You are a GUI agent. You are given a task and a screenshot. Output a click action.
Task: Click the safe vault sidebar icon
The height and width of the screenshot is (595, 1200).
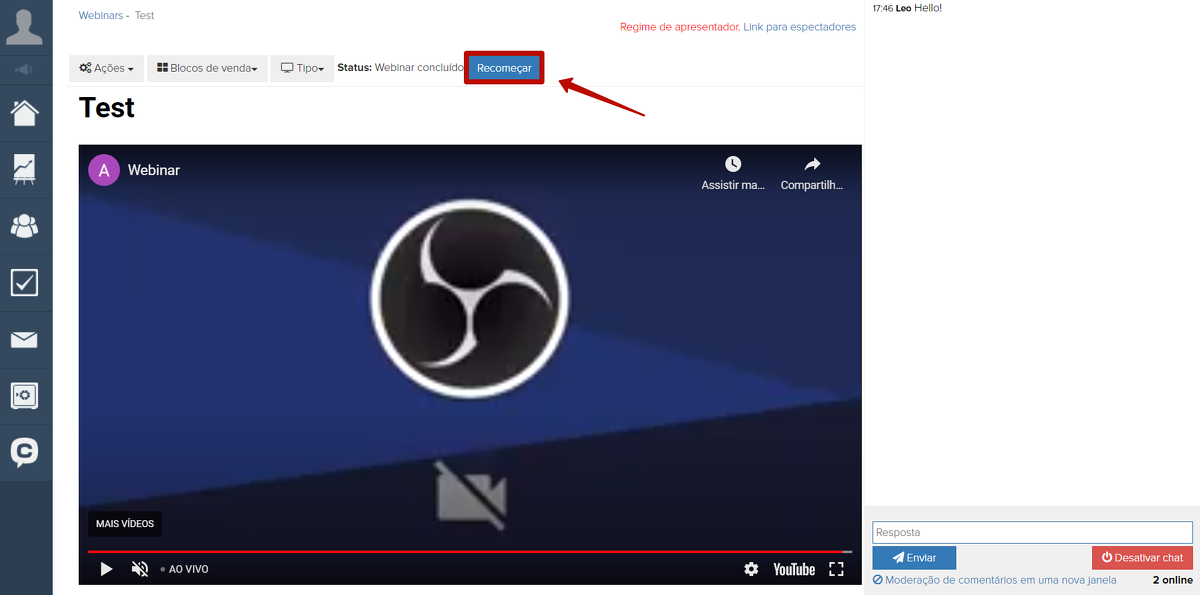24,396
